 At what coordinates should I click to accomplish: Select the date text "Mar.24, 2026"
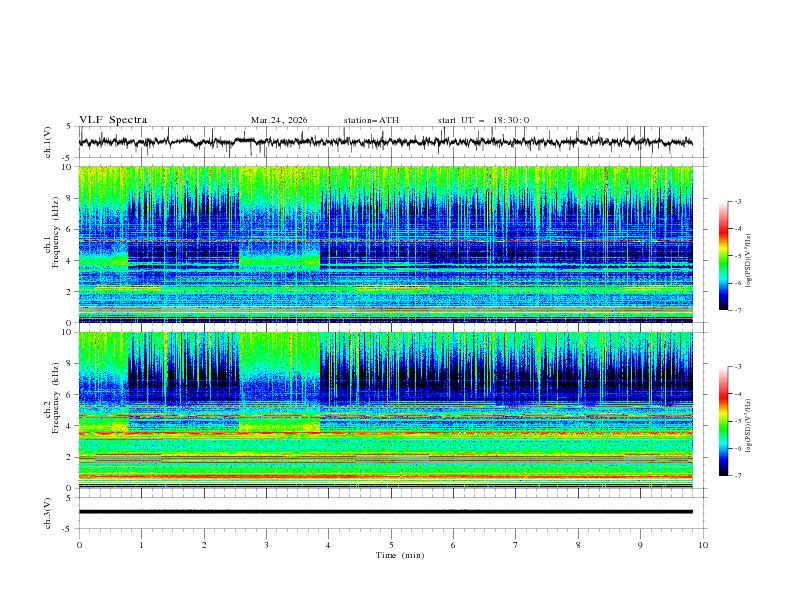click(x=279, y=120)
